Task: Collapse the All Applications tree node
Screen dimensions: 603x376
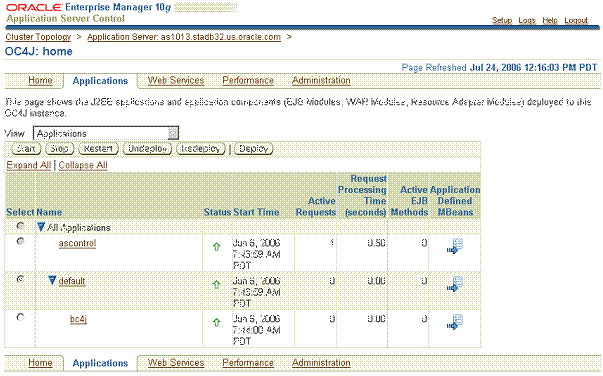Action: (x=41, y=227)
